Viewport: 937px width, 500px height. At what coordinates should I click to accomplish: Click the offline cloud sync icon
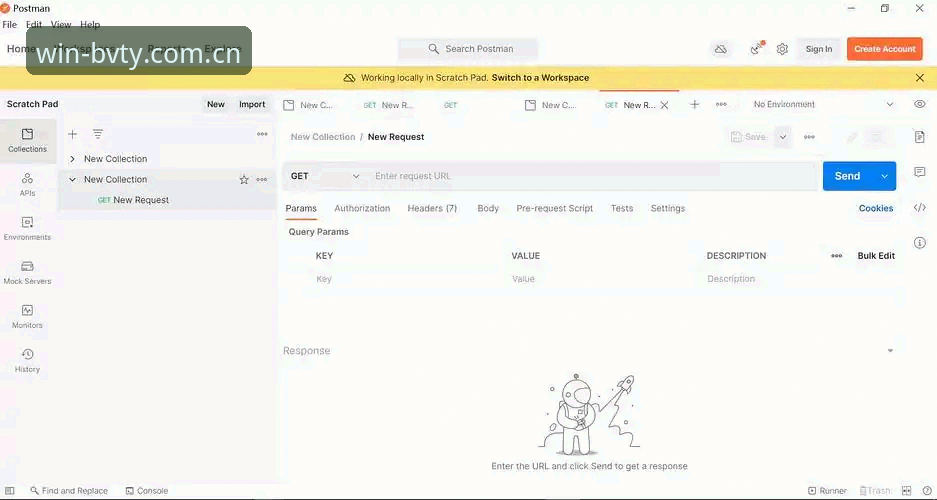(721, 49)
